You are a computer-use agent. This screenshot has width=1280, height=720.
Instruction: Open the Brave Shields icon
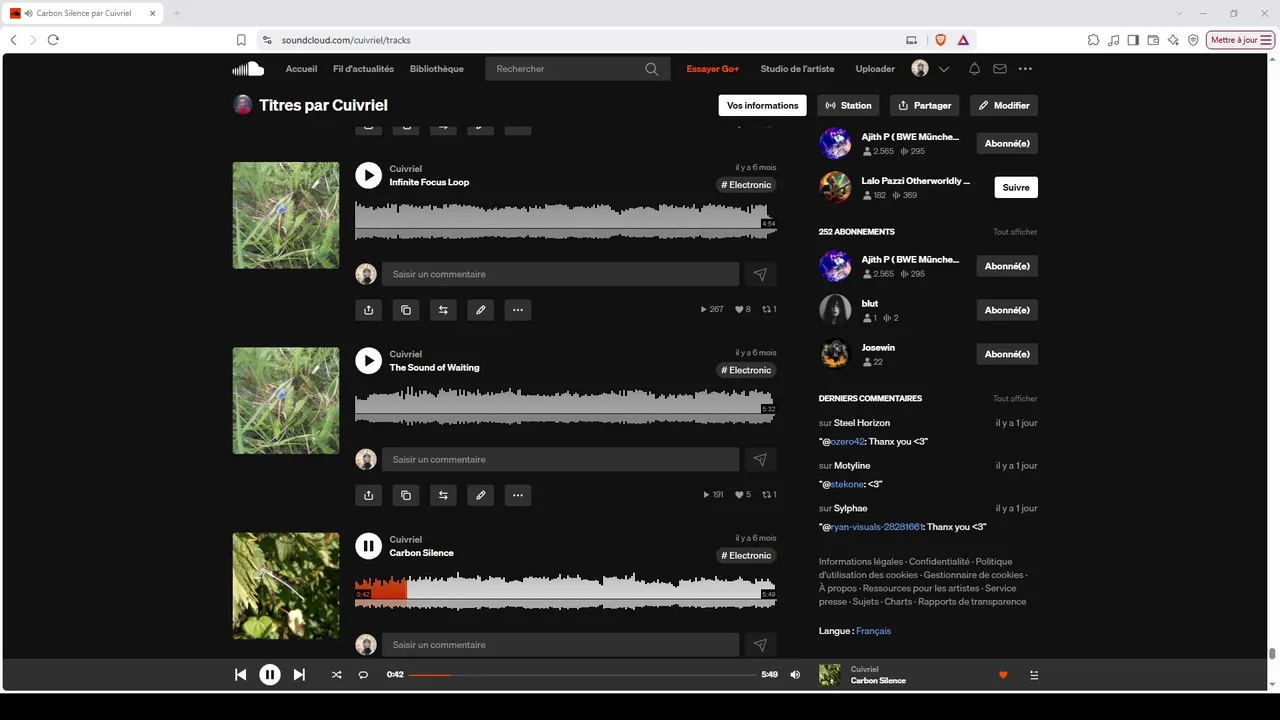[940, 40]
